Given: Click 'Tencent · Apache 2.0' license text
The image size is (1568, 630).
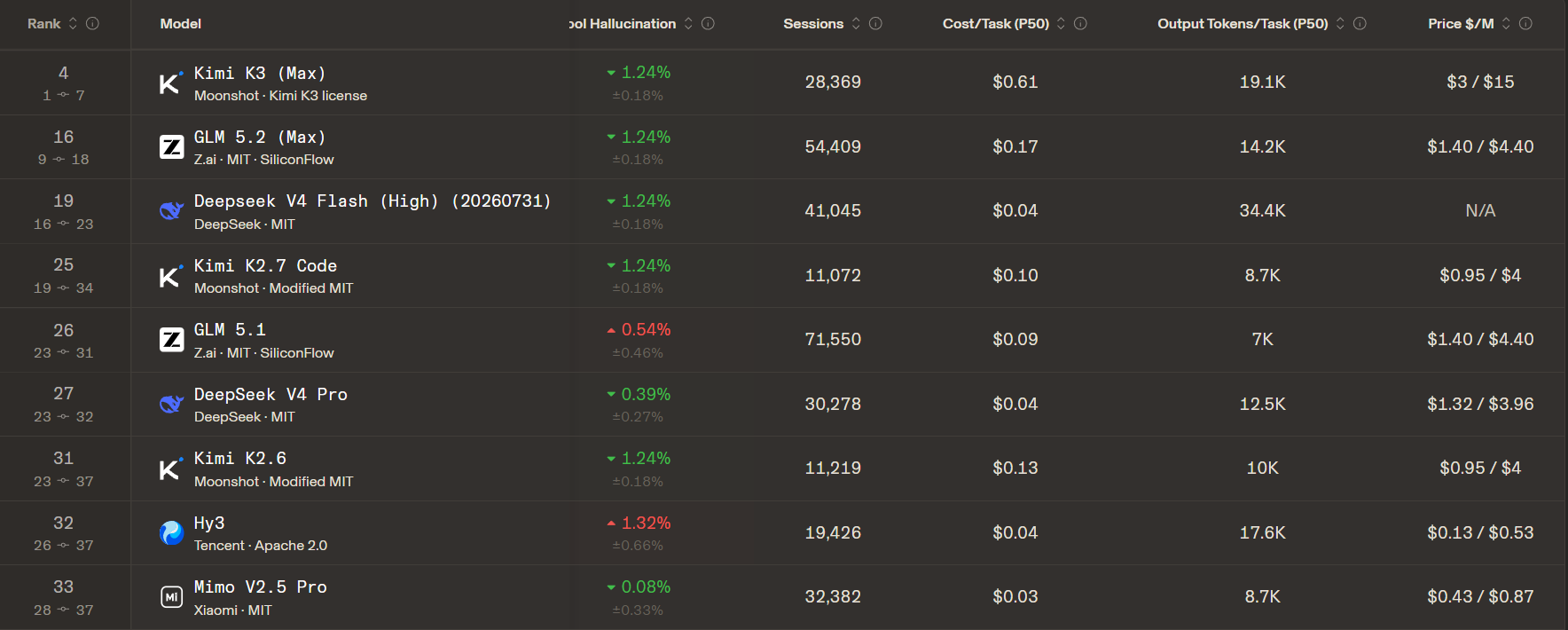Looking at the screenshot, I should click(x=261, y=546).
